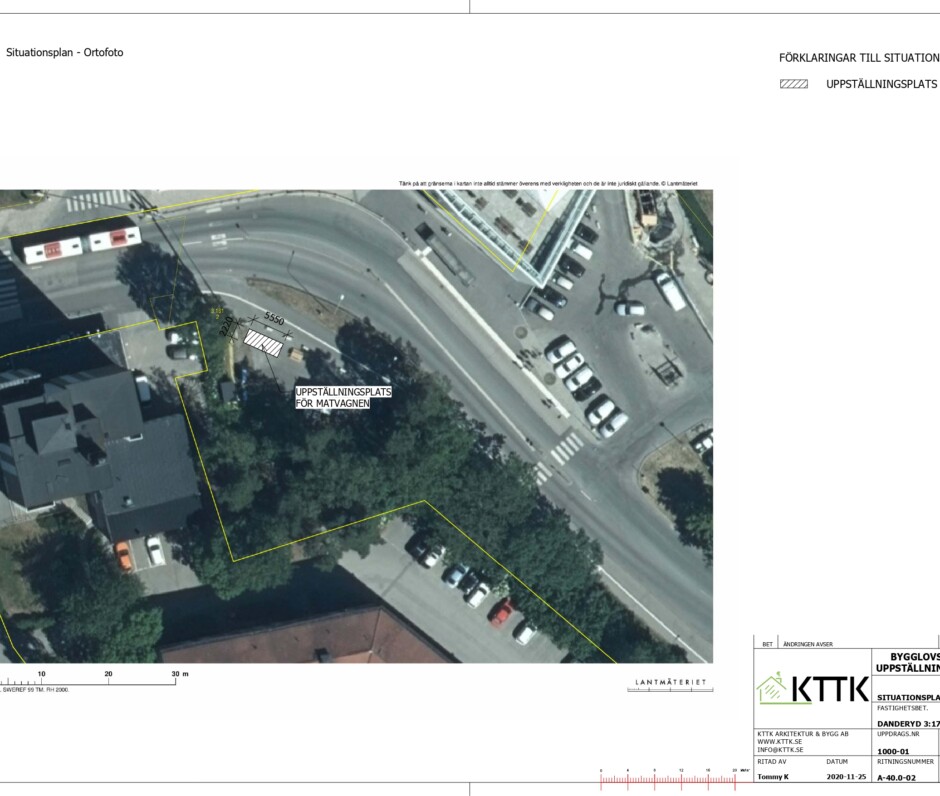Click the KTTK company logo
This screenshot has width=940, height=796.
point(812,688)
